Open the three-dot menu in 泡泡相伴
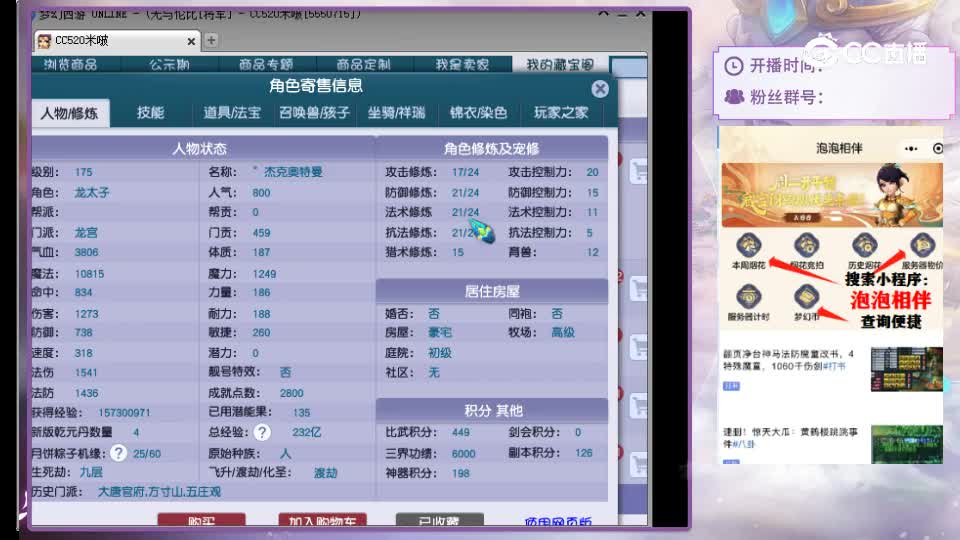The width and height of the screenshot is (960, 540). click(911, 149)
